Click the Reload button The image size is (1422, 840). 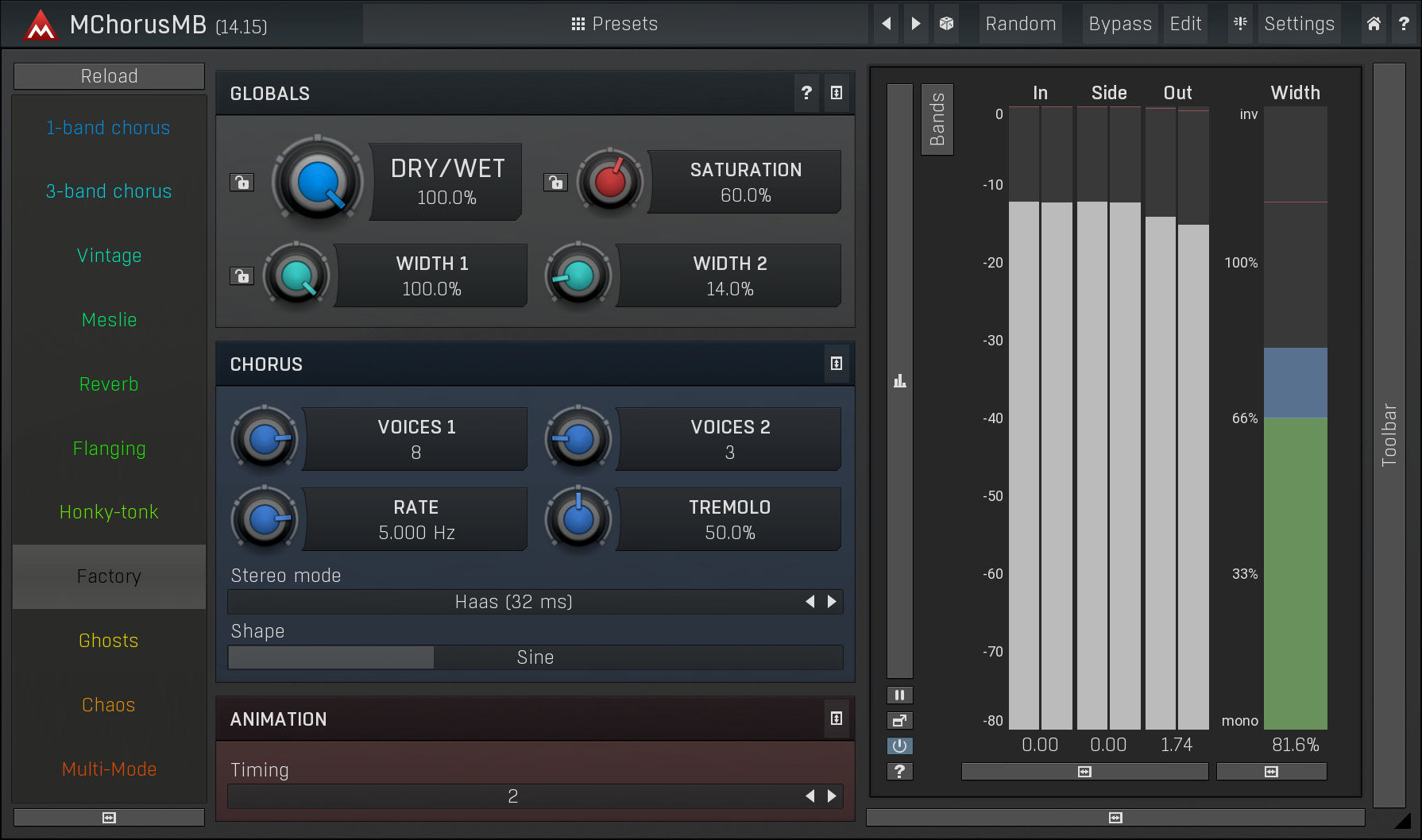(109, 76)
